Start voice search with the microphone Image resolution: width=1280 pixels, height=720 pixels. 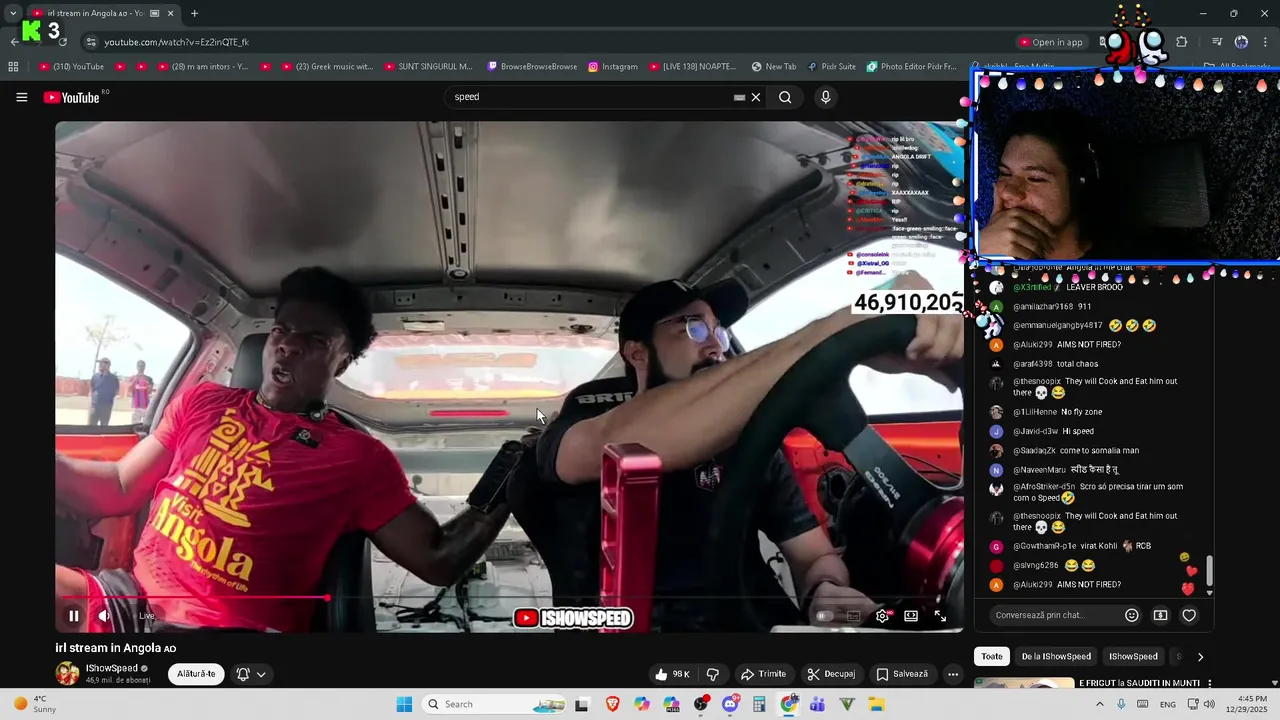tap(825, 97)
